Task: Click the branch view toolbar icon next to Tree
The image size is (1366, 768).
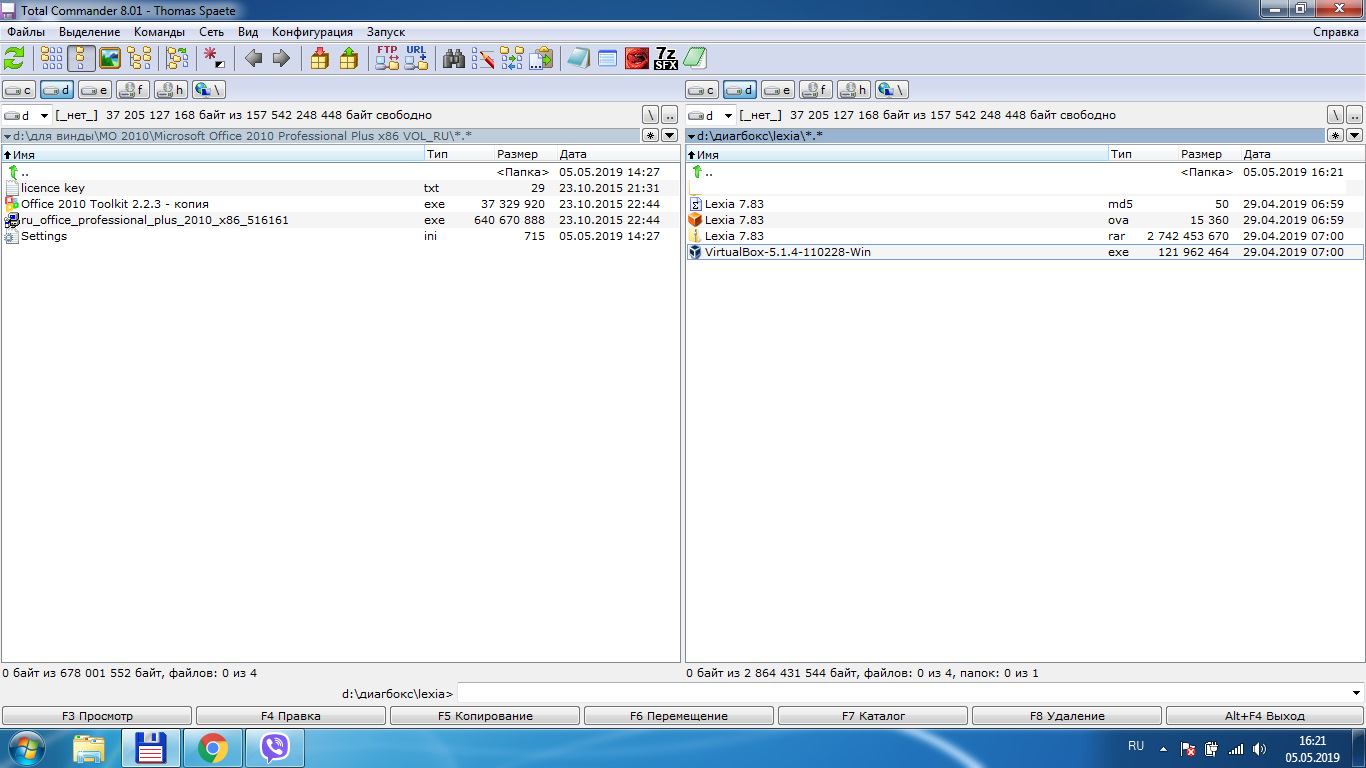Action: [177, 58]
